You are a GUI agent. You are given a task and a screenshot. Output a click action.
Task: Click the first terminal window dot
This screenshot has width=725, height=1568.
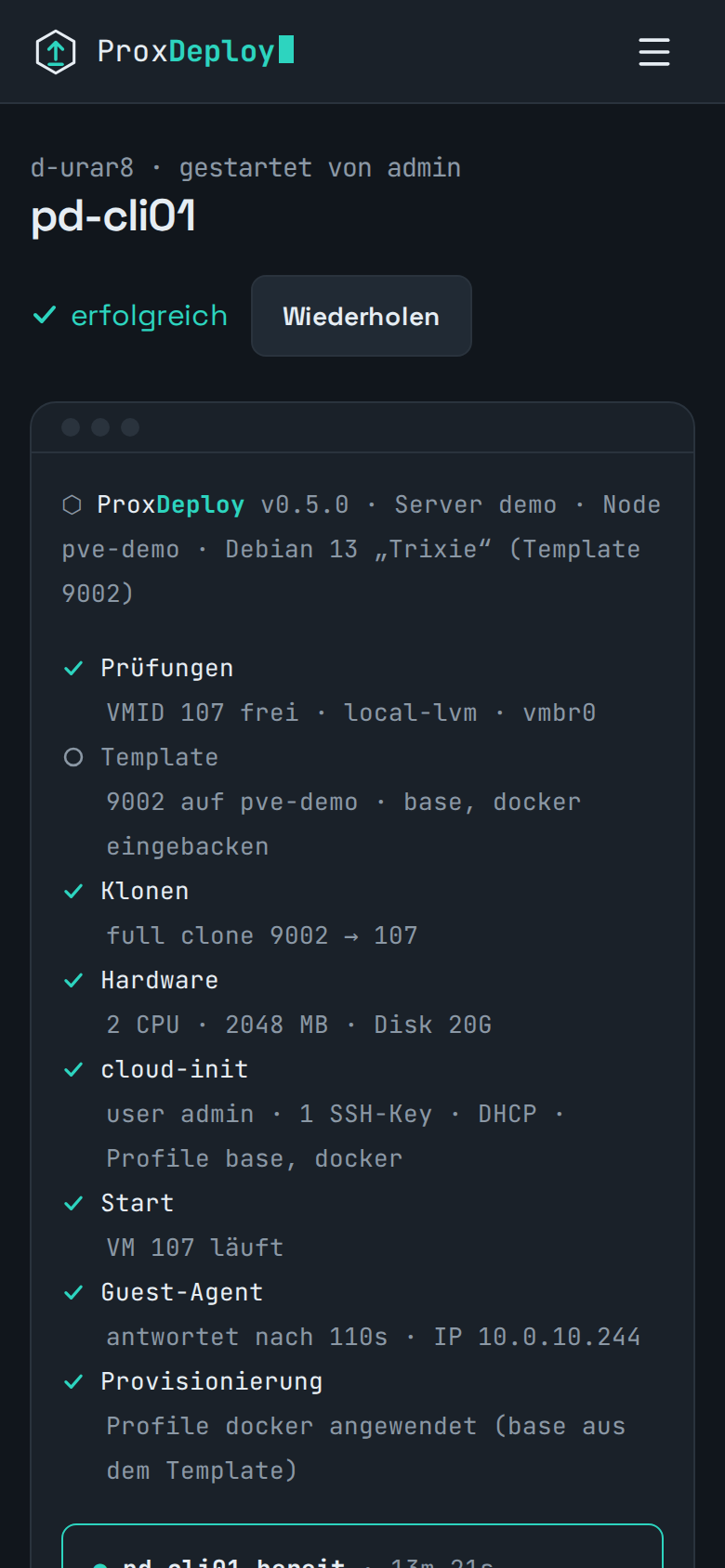[71, 427]
